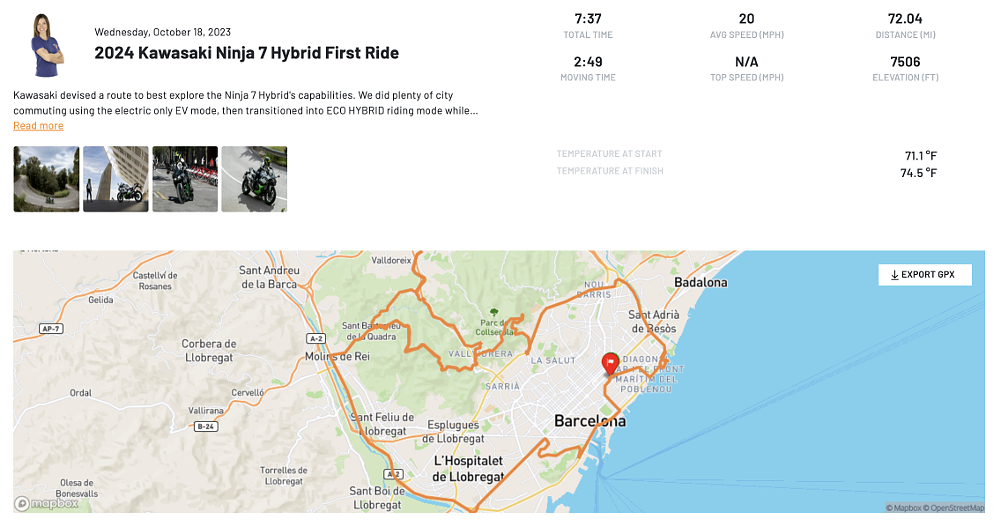Click the A-2 shield near Molins de Rei
This screenshot has width=1000, height=528.
316,339
